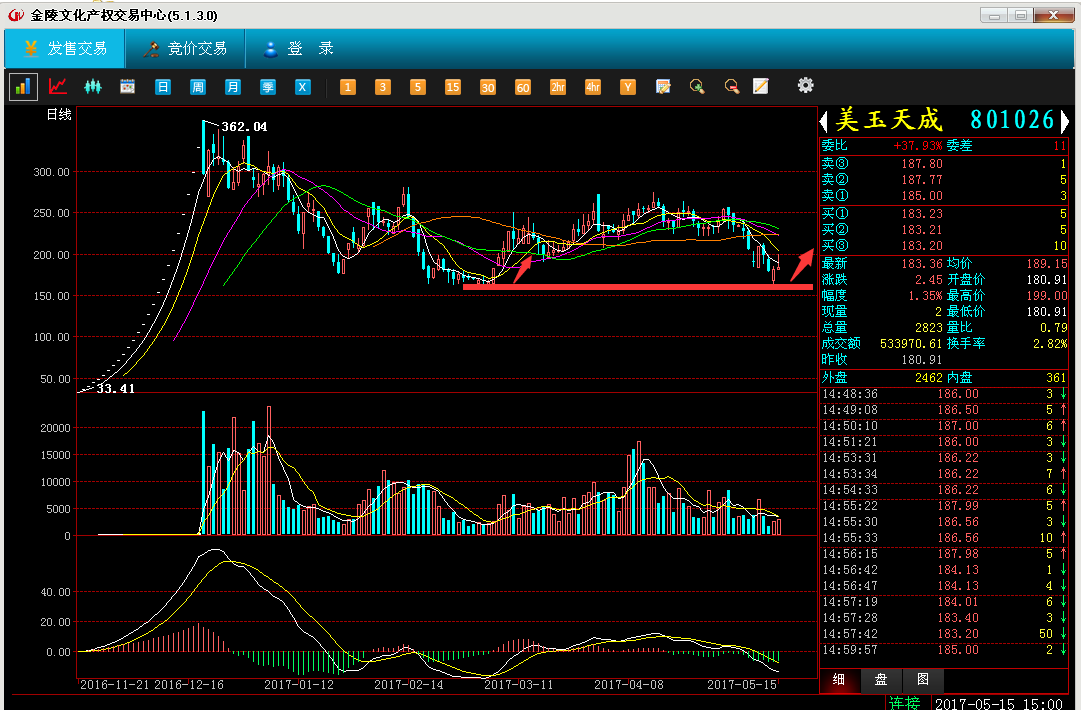Select the 2hr period button

pyautogui.click(x=558, y=87)
